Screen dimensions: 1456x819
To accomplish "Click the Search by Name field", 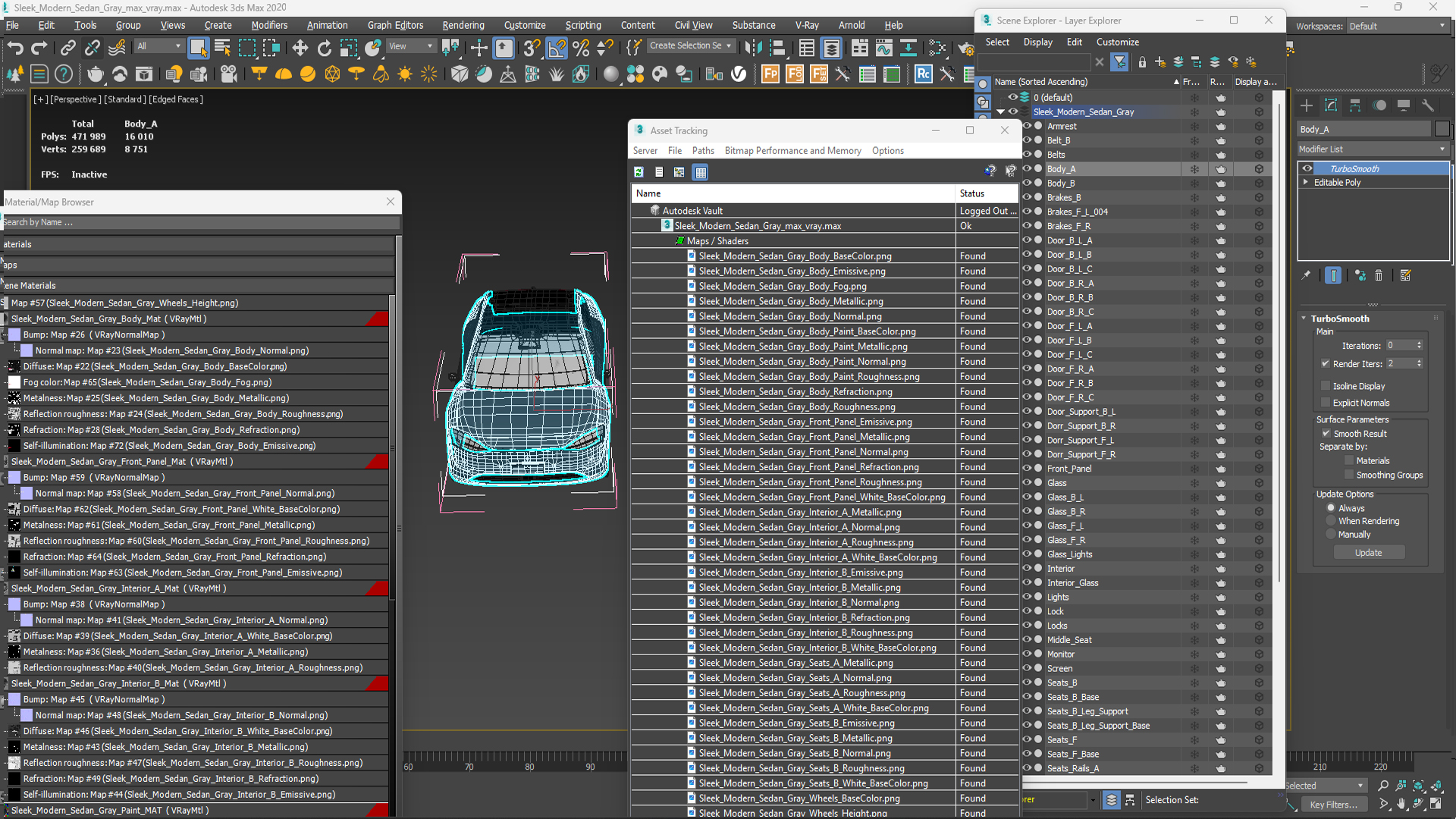I will [199, 222].
